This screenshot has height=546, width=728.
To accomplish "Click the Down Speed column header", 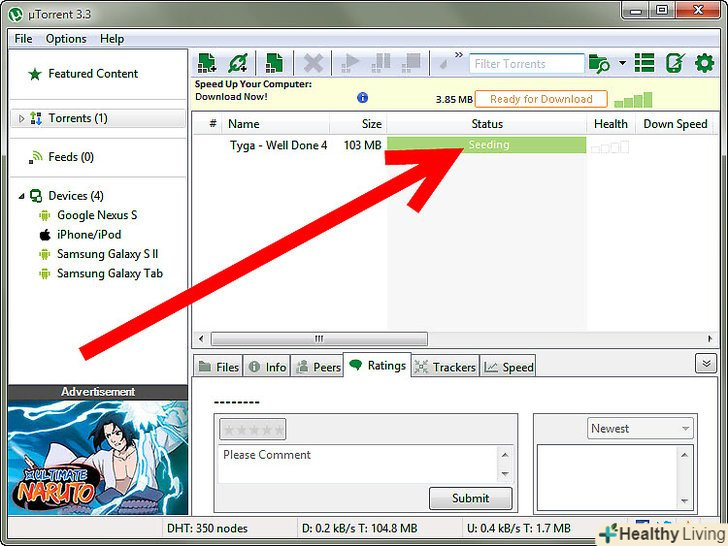I will click(x=675, y=124).
